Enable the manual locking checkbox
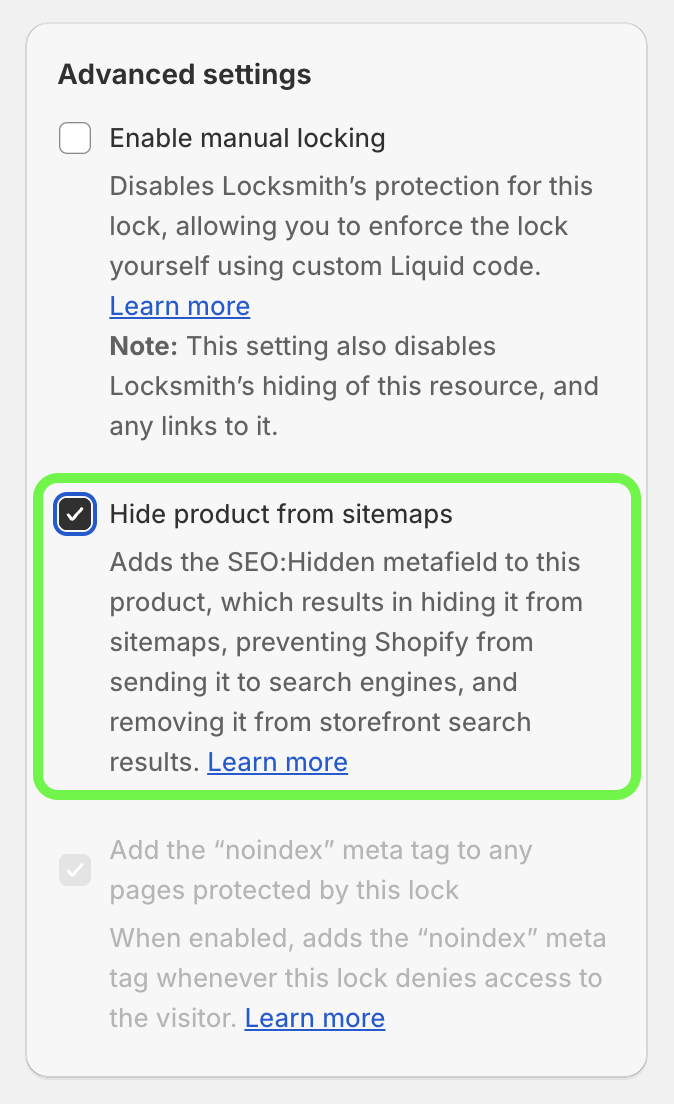 coord(75,138)
